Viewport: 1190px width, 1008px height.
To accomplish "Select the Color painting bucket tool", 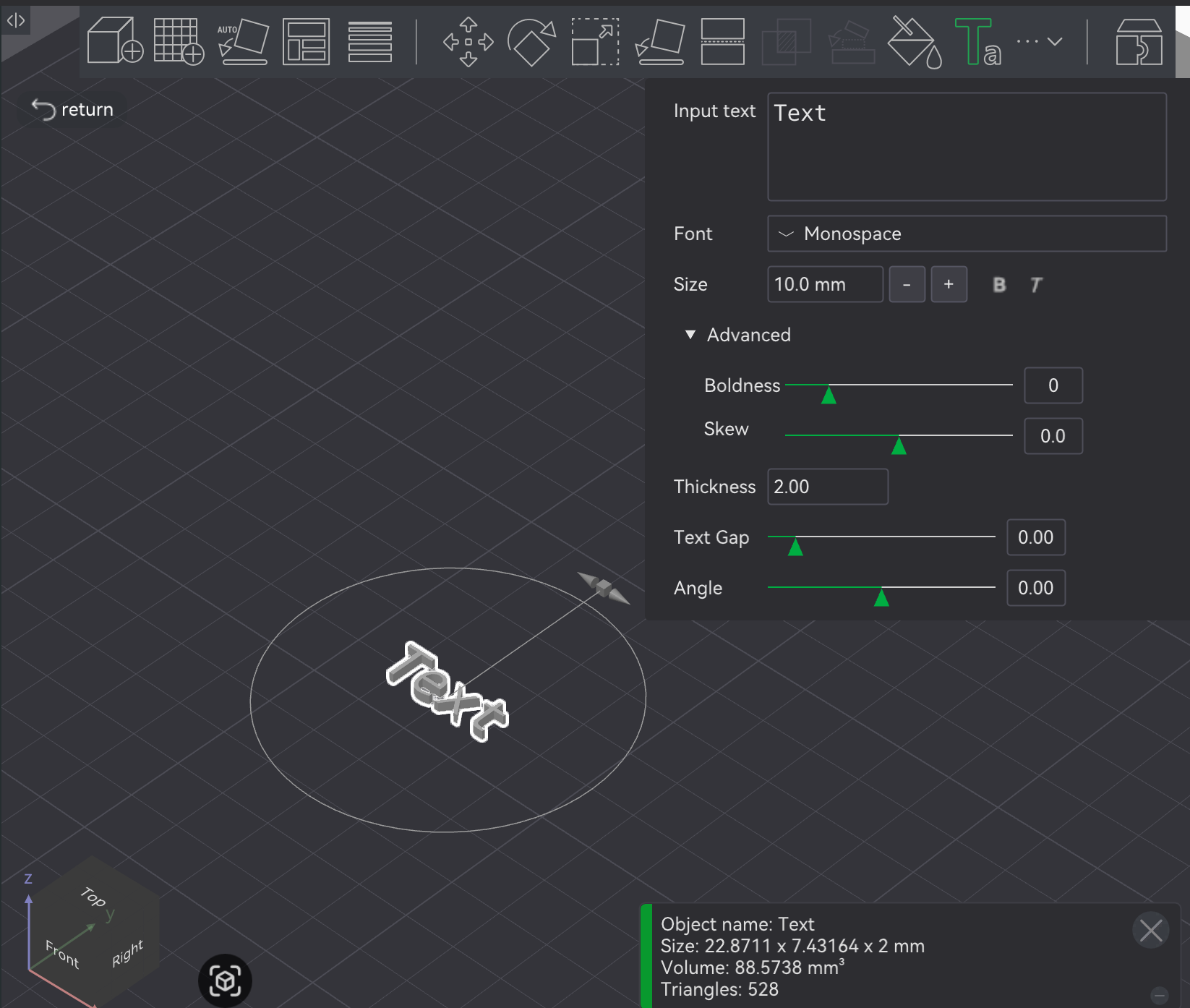I will click(915, 42).
